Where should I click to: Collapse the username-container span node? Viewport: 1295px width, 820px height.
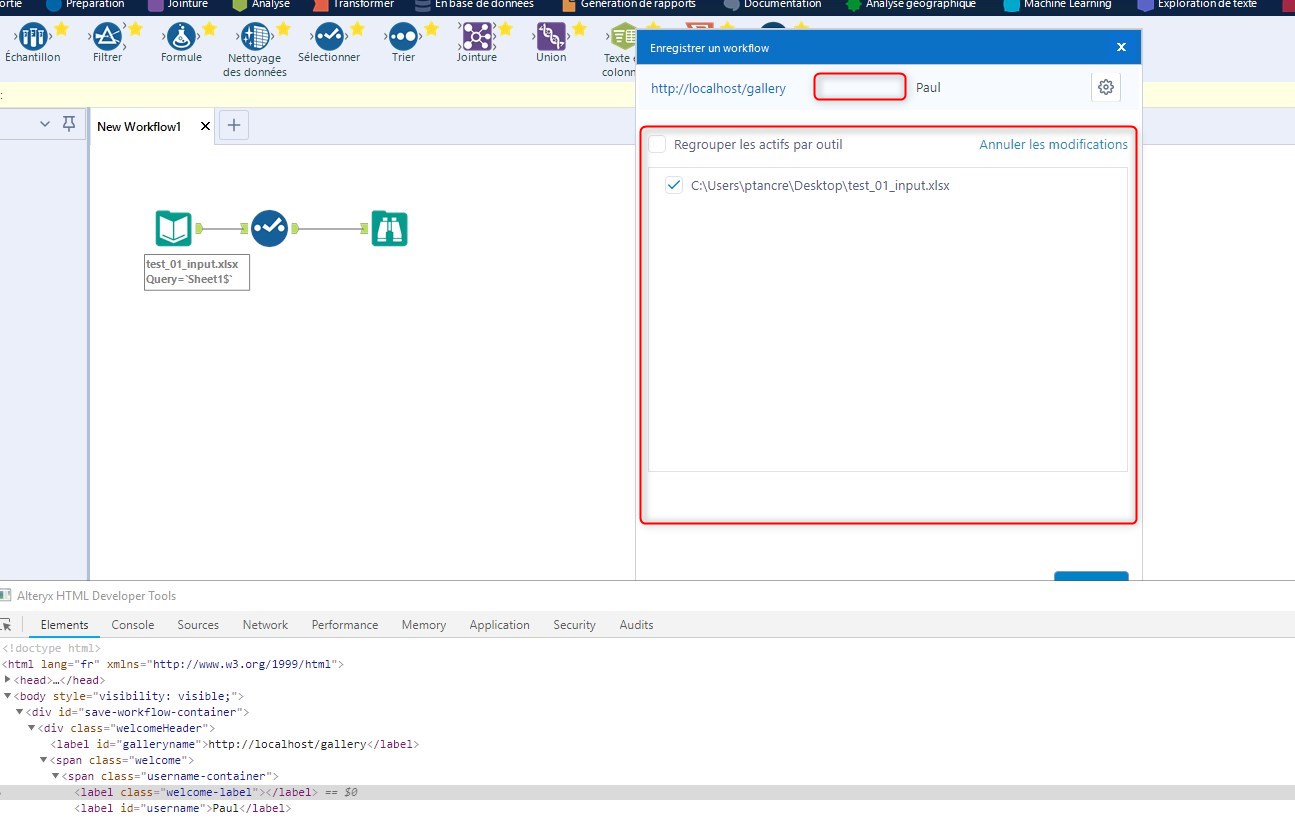(56, 776)
